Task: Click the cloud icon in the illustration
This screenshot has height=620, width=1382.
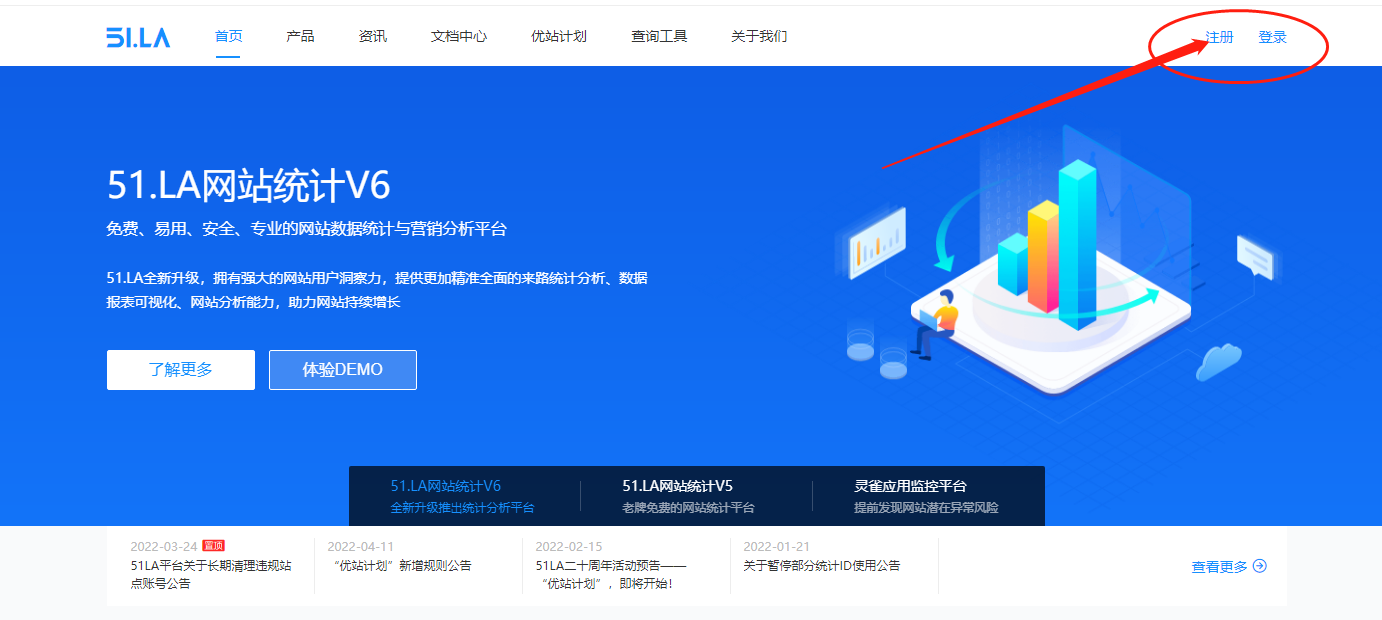Action: [x=1219, y=361]
